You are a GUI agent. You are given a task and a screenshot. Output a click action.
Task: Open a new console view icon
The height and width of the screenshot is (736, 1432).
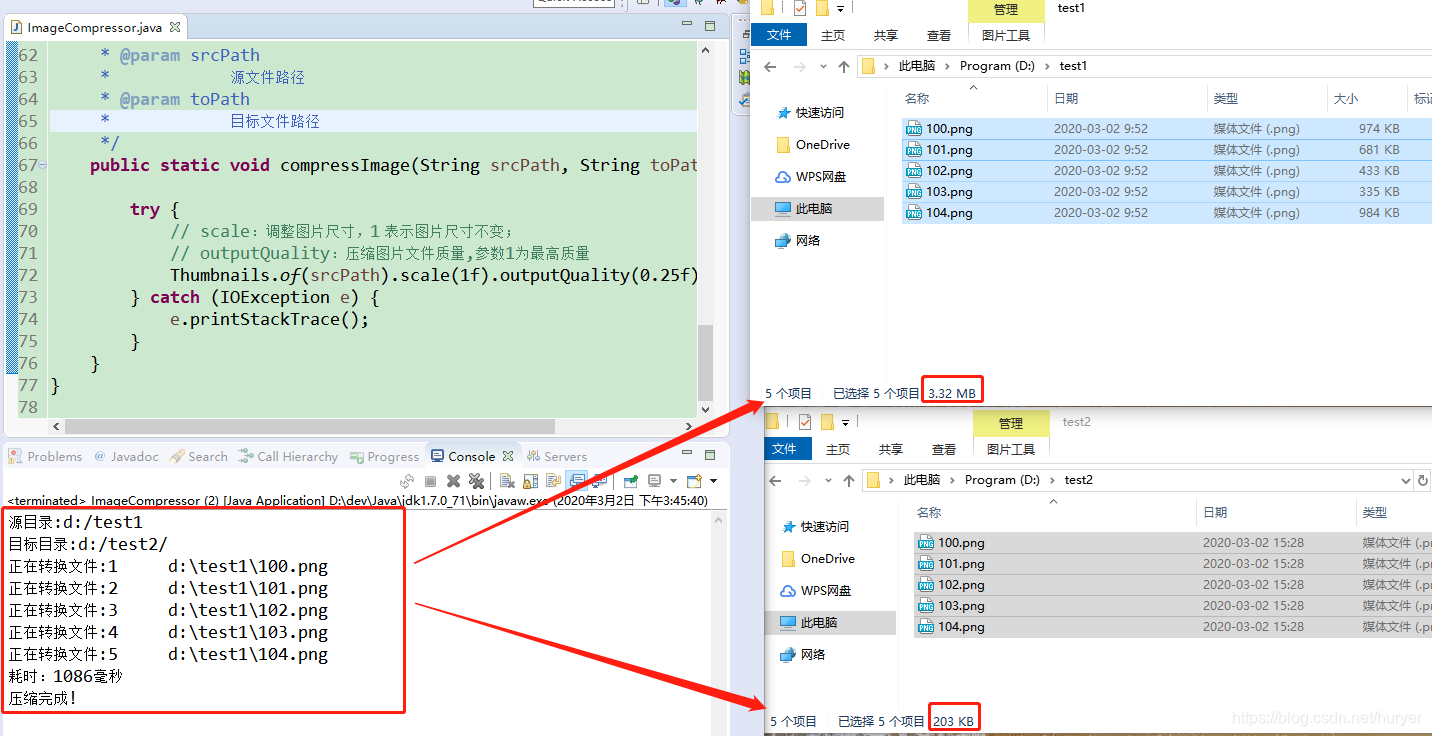click(694, 481)
